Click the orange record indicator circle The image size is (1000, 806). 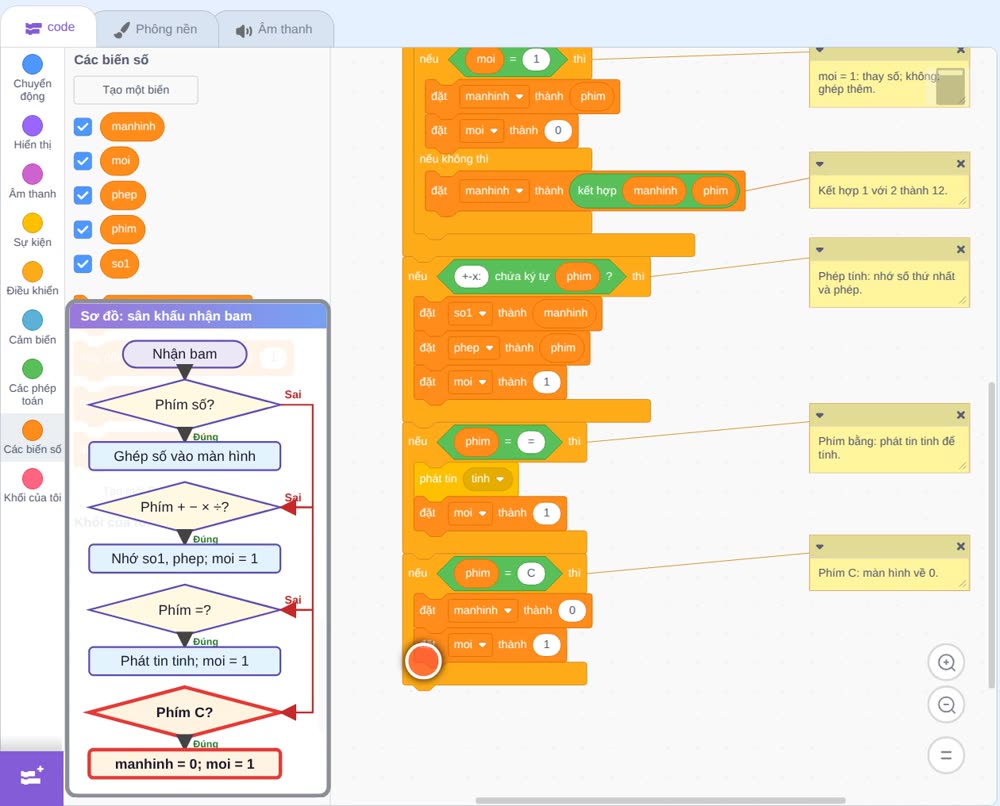[x=423, y=660]
